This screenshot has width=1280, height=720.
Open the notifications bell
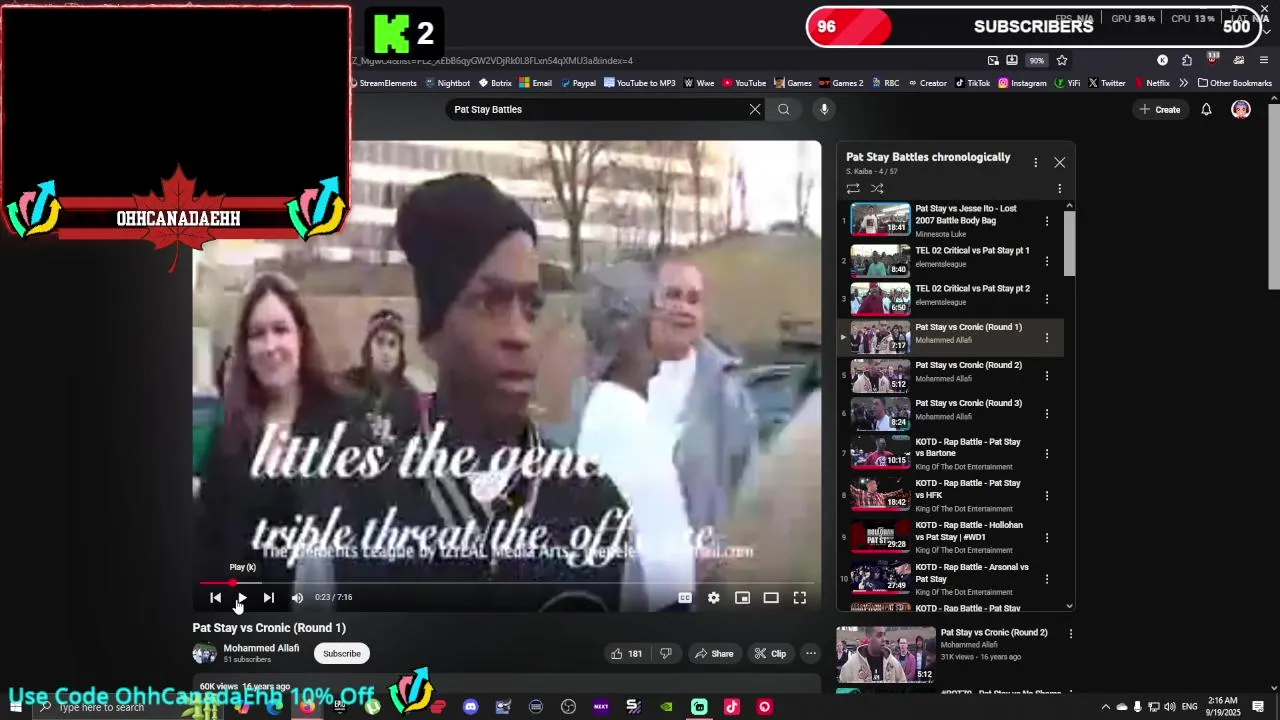point(1206,109)
